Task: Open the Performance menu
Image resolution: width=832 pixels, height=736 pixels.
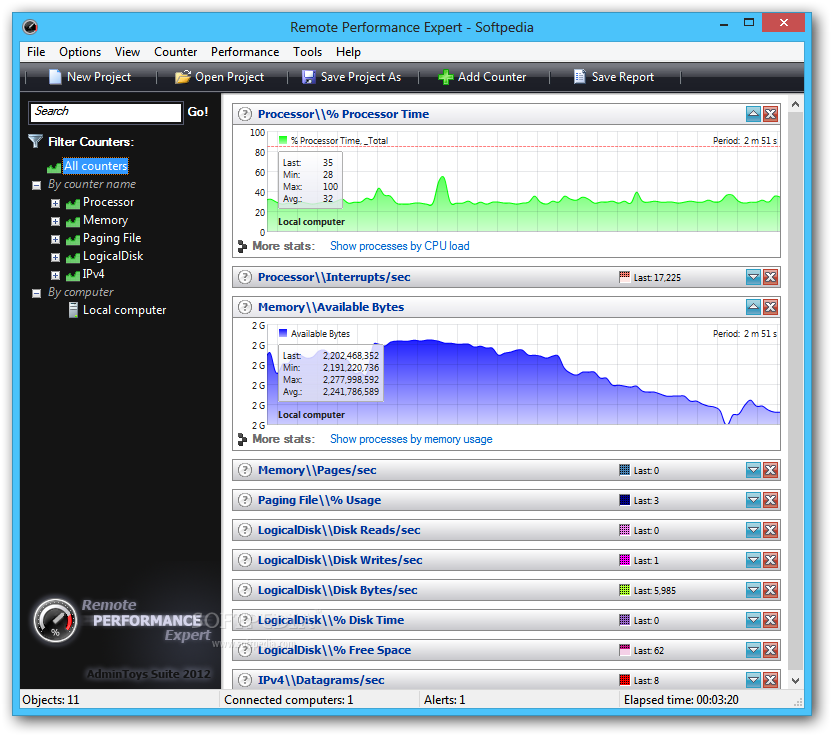Action: 245,52
